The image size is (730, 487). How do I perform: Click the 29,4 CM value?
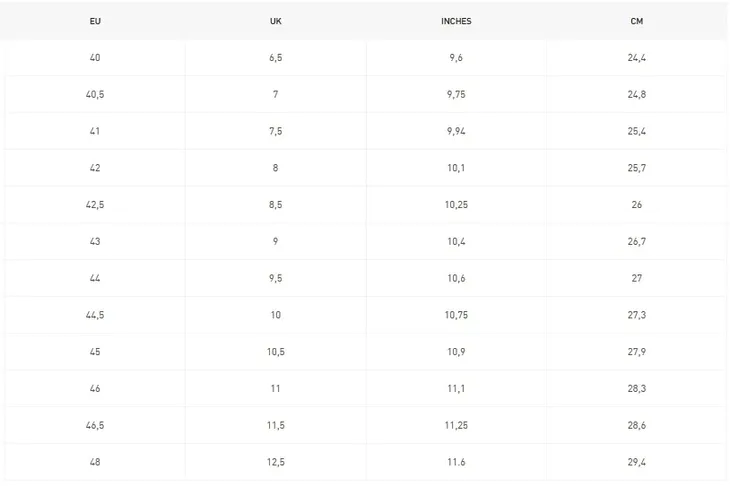click(x=636, y=462)
